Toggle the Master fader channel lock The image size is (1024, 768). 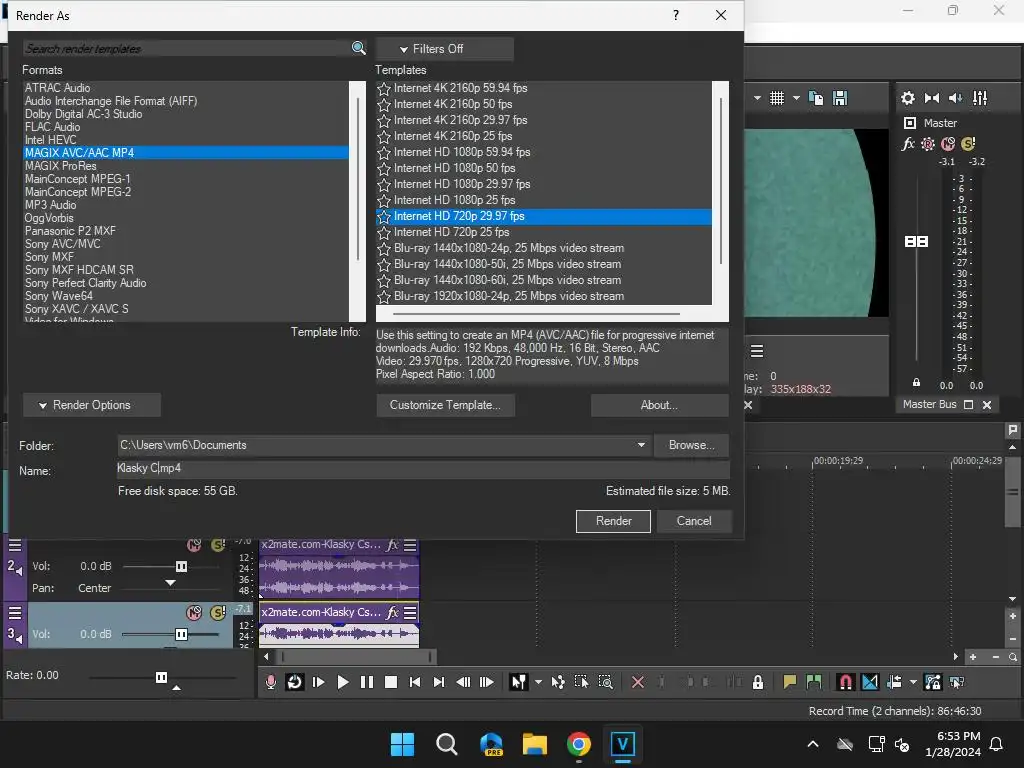tap(916, 383)
